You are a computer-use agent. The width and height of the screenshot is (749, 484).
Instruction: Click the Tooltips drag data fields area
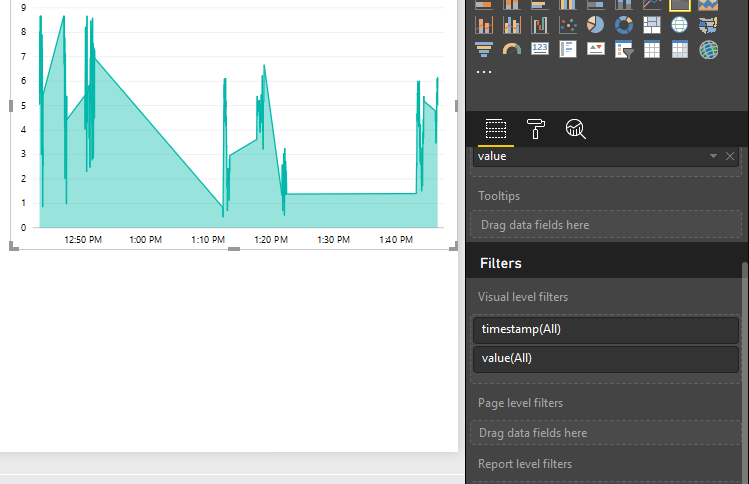click(x=606, y=225)
